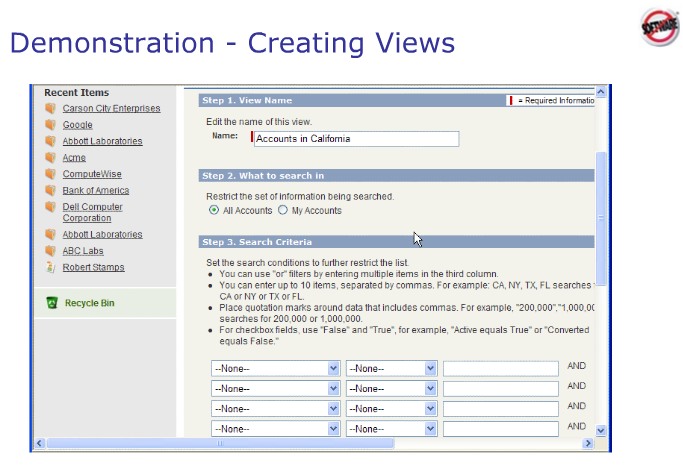Click the account icon next to Google
683x469 pixels.
pos(50,125)
